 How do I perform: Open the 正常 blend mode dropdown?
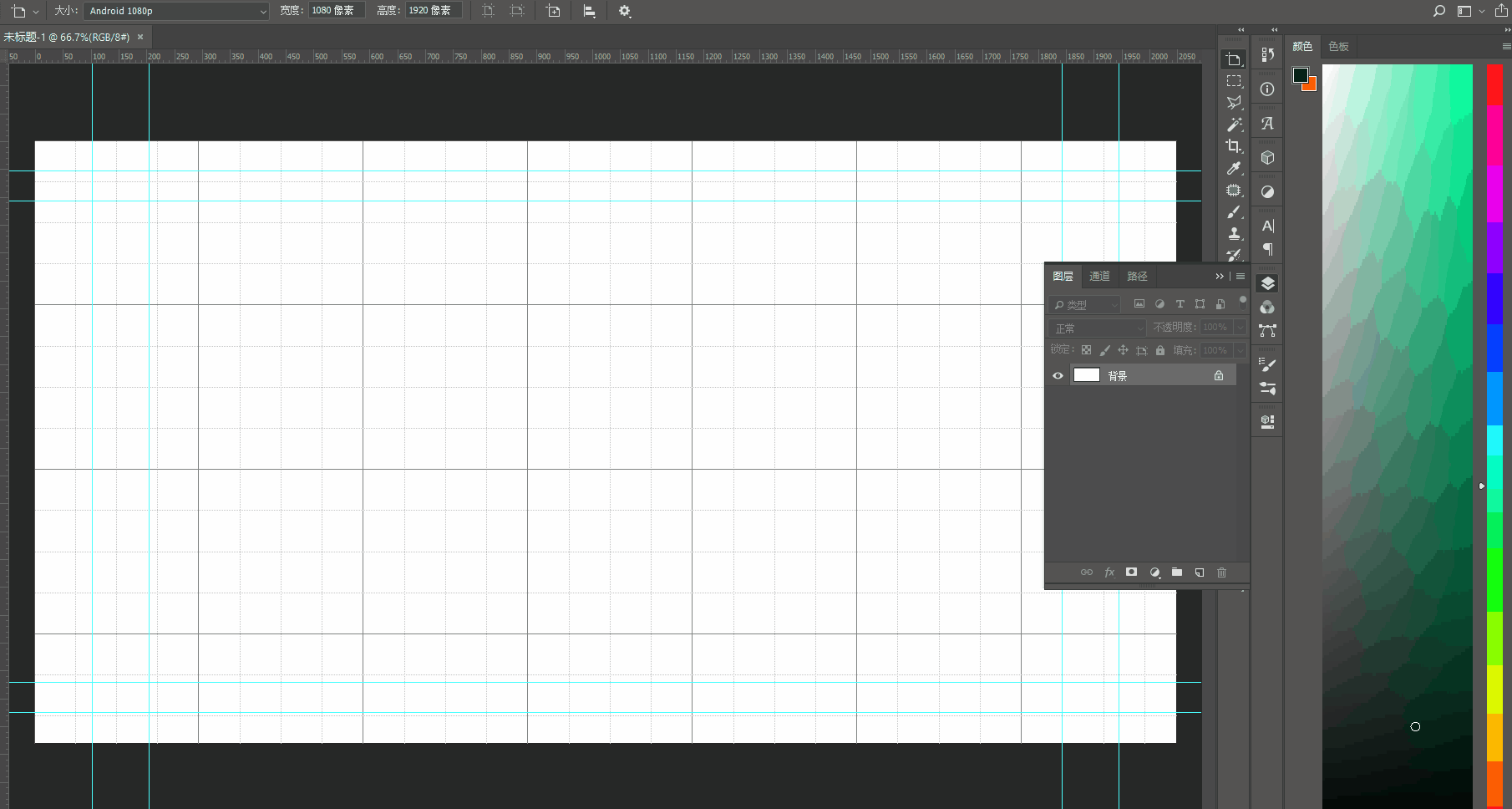(x=1097, y=328)
